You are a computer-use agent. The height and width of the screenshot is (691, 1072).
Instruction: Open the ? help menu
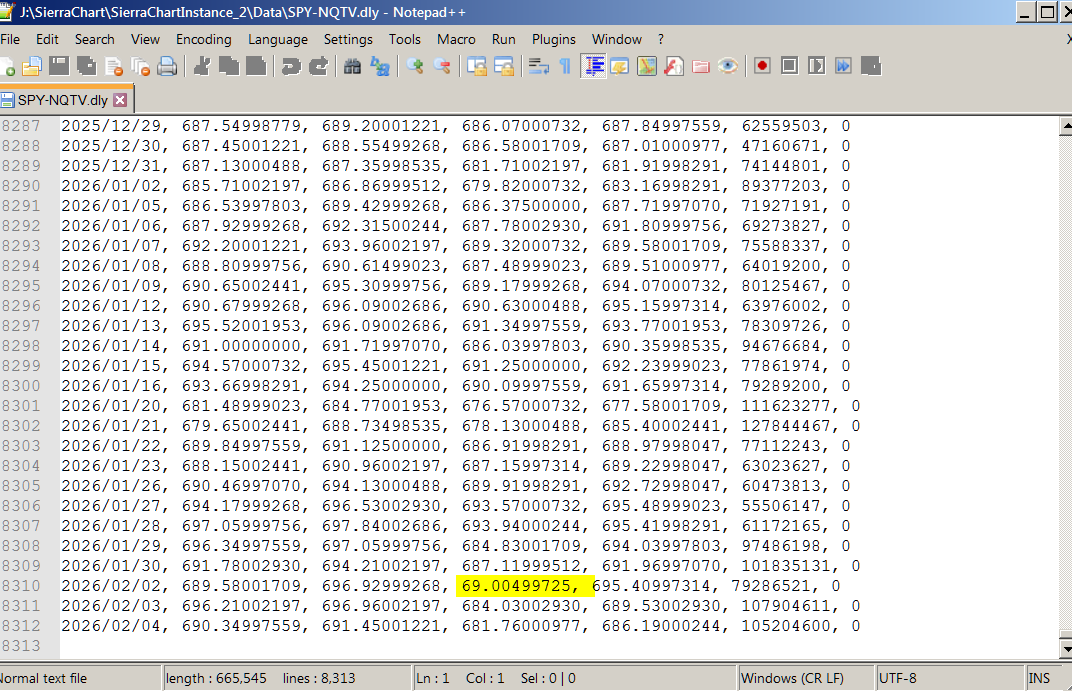pyautogui.click(x=660, y=40)
